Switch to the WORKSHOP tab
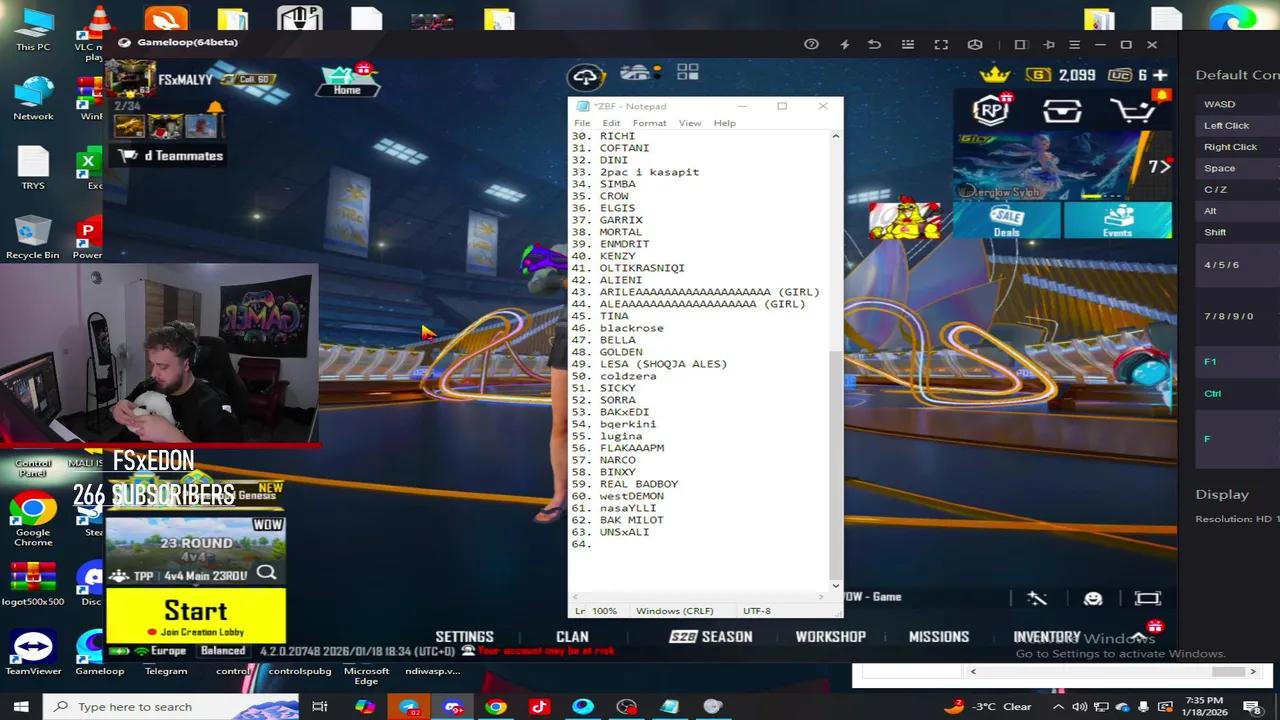The height and width of the screenshot is (720, 1280). click(830, 636)
